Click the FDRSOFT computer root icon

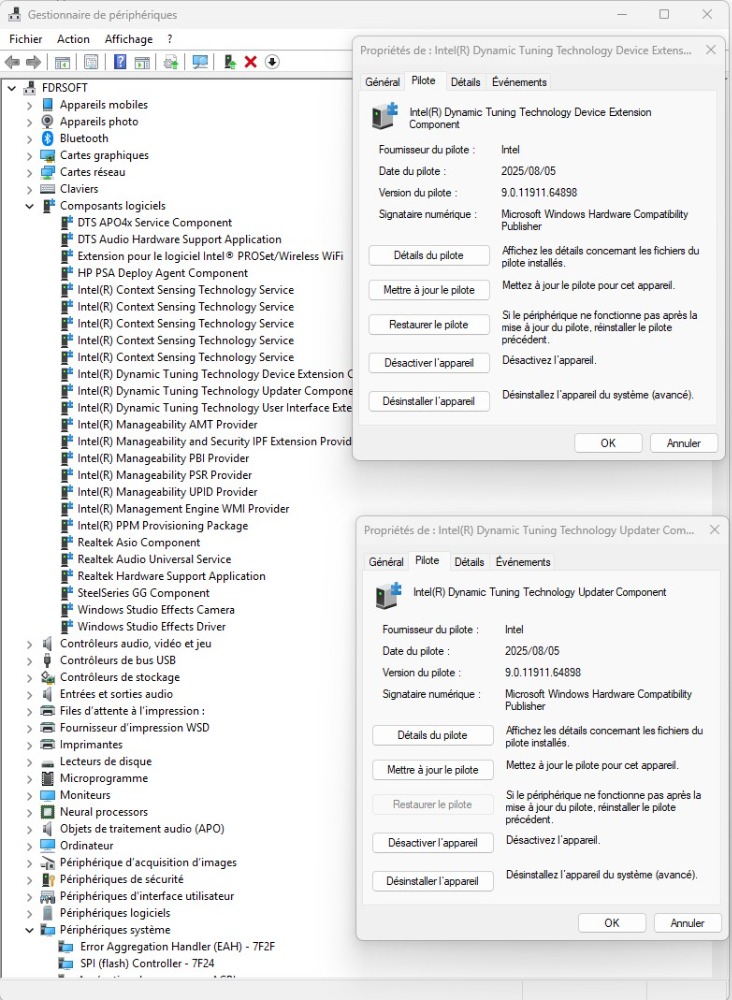coord(30,88)
